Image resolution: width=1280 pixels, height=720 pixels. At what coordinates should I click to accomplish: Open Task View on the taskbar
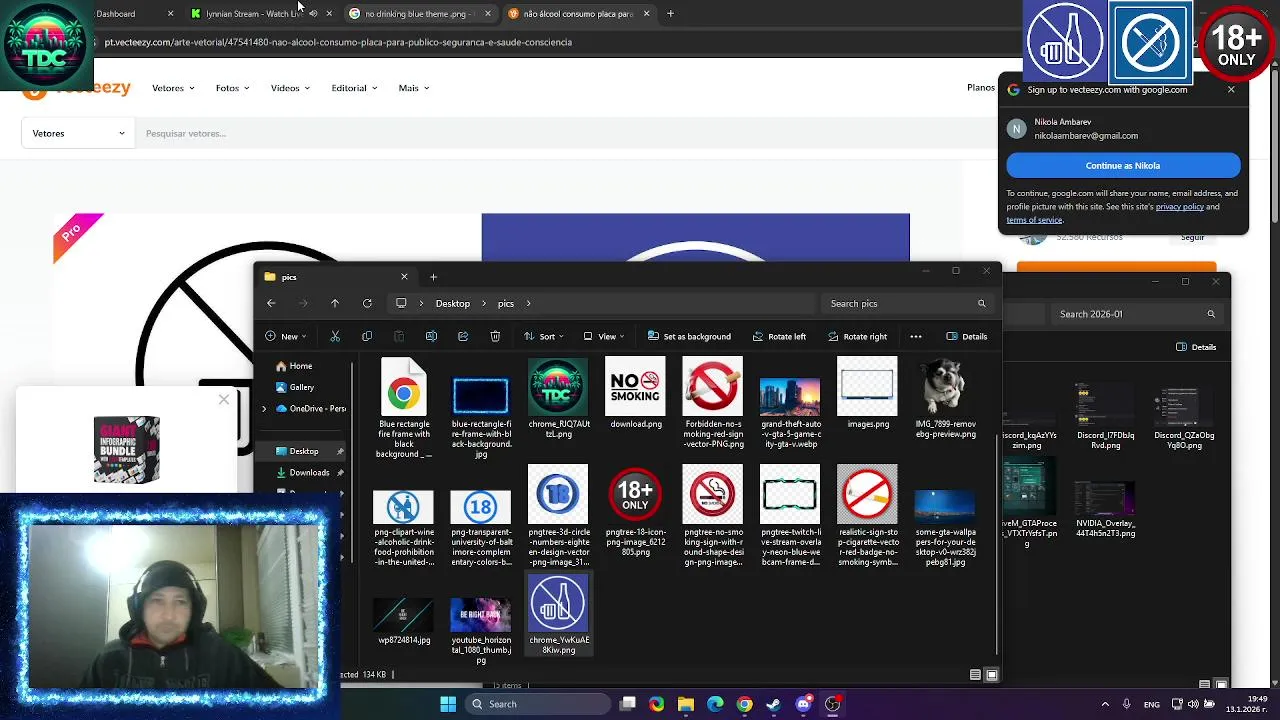(x=627, y=704)
